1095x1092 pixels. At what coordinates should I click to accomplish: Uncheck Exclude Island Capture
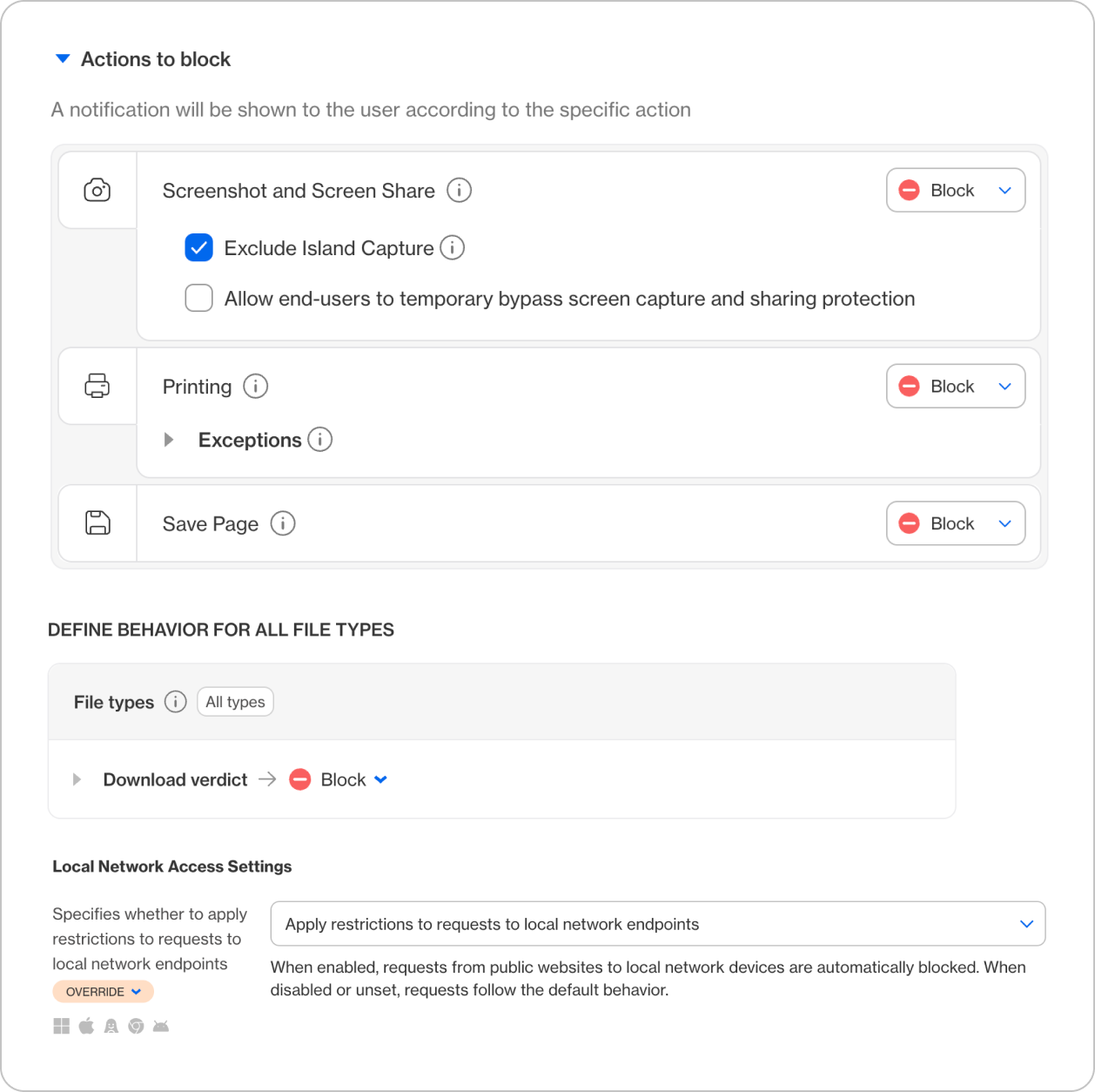click(198, 248)
